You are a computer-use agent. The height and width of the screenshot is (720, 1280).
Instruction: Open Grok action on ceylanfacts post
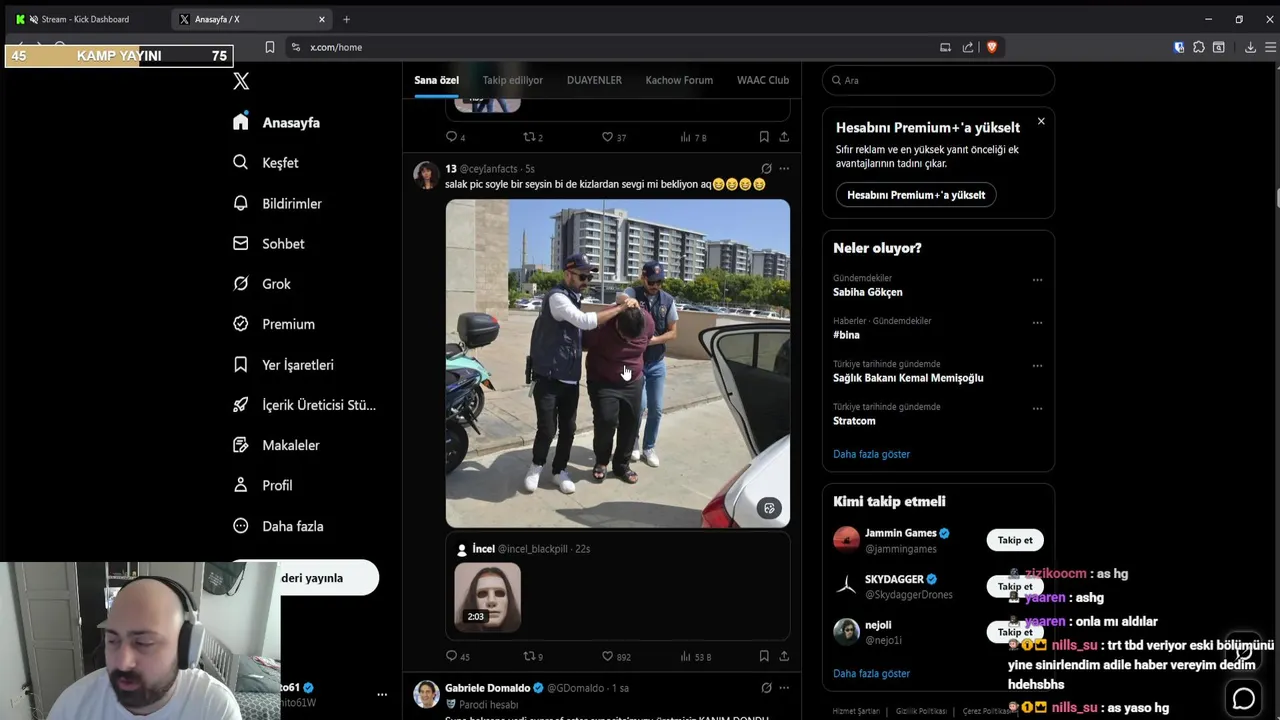[x=766, y=169]
